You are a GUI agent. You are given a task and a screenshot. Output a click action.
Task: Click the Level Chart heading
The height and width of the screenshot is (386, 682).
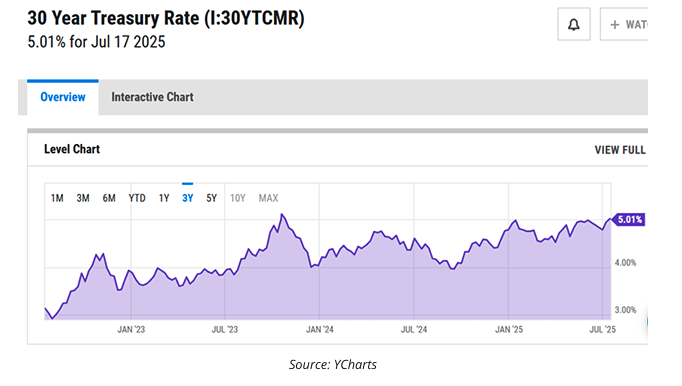coord(72,149)
